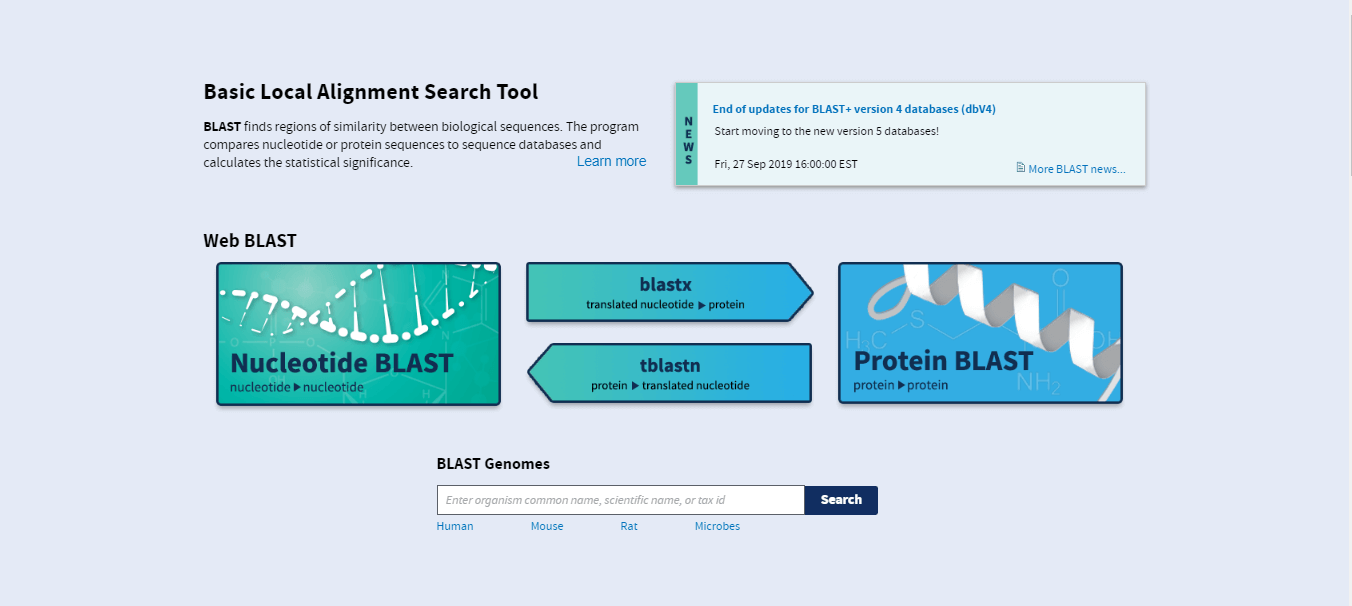Click the Web BLAST section heading
Viewport: 1352px width, 606px height.
(250, 241)
